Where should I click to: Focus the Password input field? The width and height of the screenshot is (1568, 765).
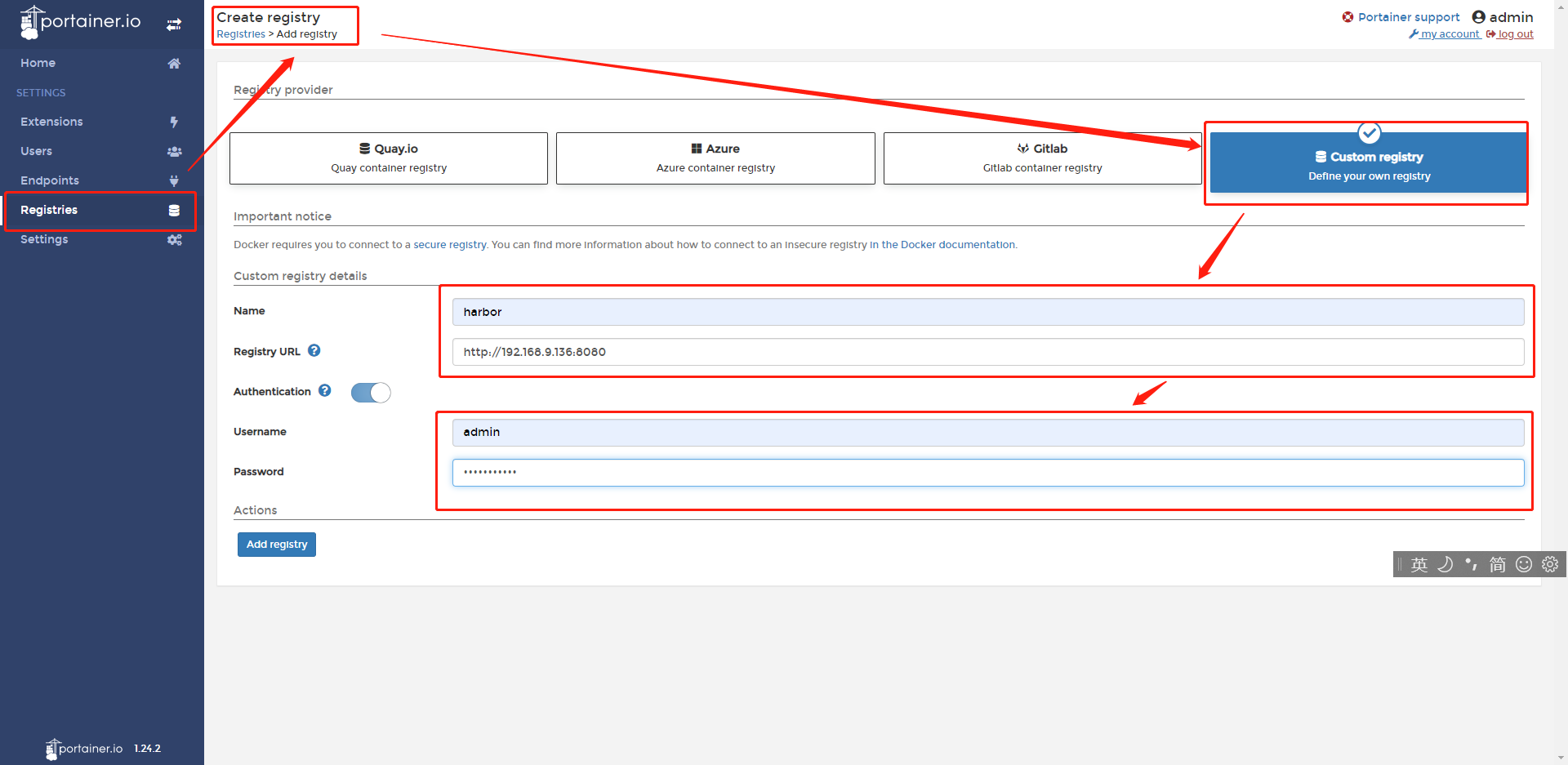(988, 472)
